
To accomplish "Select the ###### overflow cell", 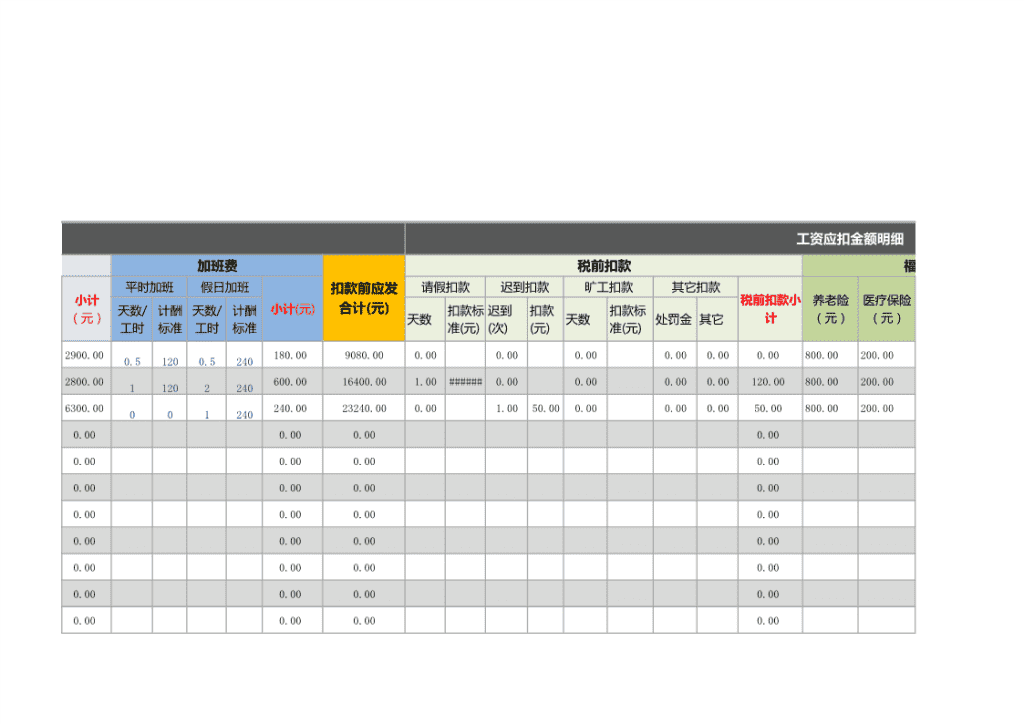I will (x=466, y=382).
